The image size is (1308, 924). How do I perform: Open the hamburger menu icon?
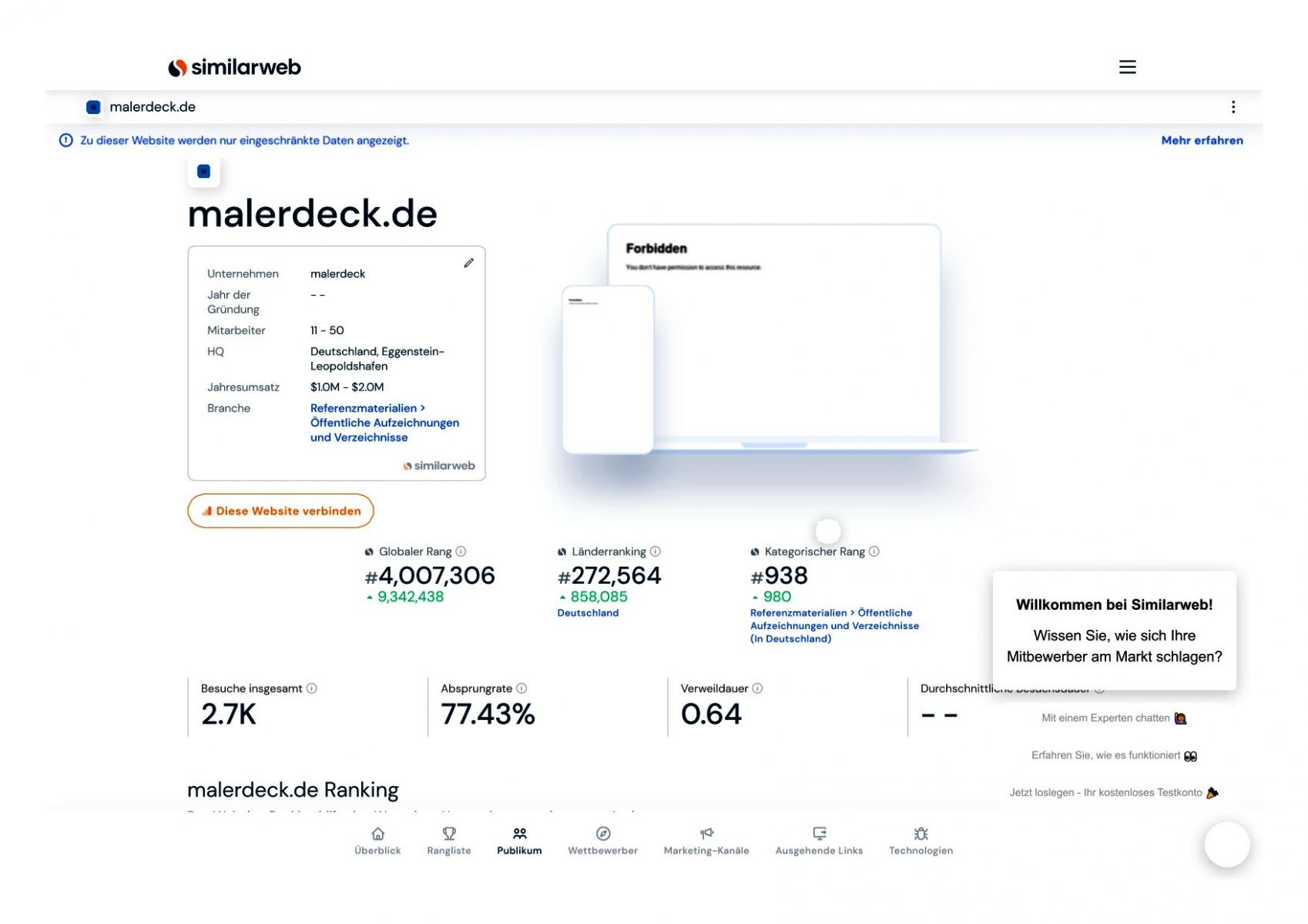pyautogui.click(x=1127, y=67)
